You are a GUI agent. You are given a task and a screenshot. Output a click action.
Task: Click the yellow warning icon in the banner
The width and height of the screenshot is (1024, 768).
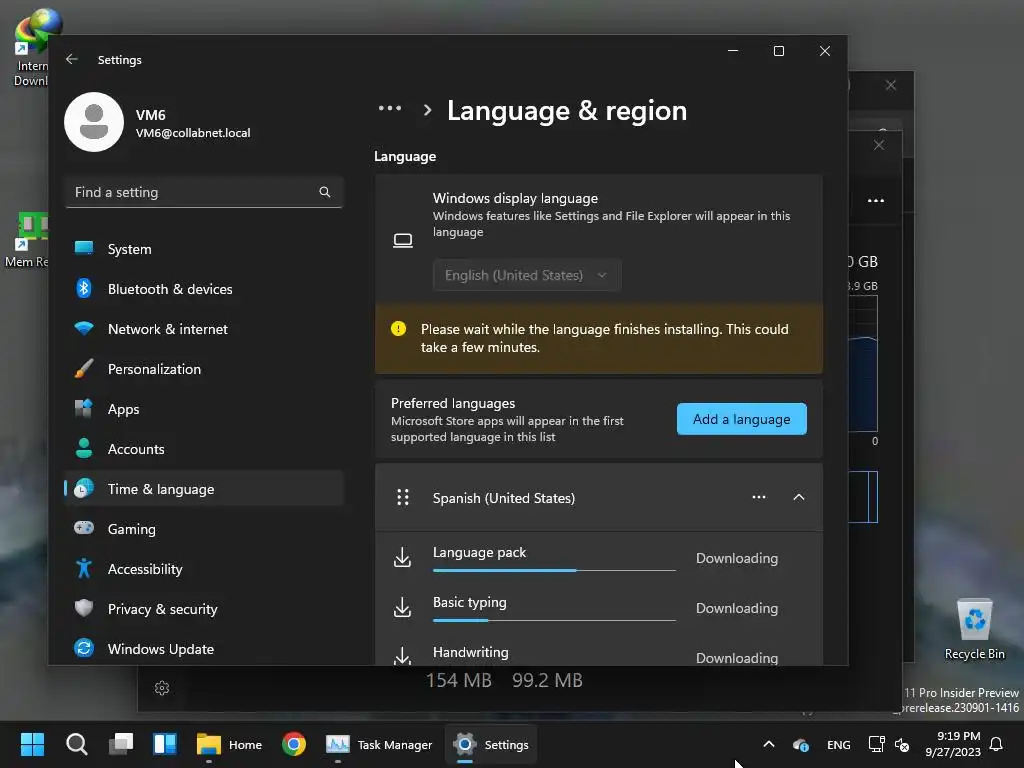coord(398,329)
